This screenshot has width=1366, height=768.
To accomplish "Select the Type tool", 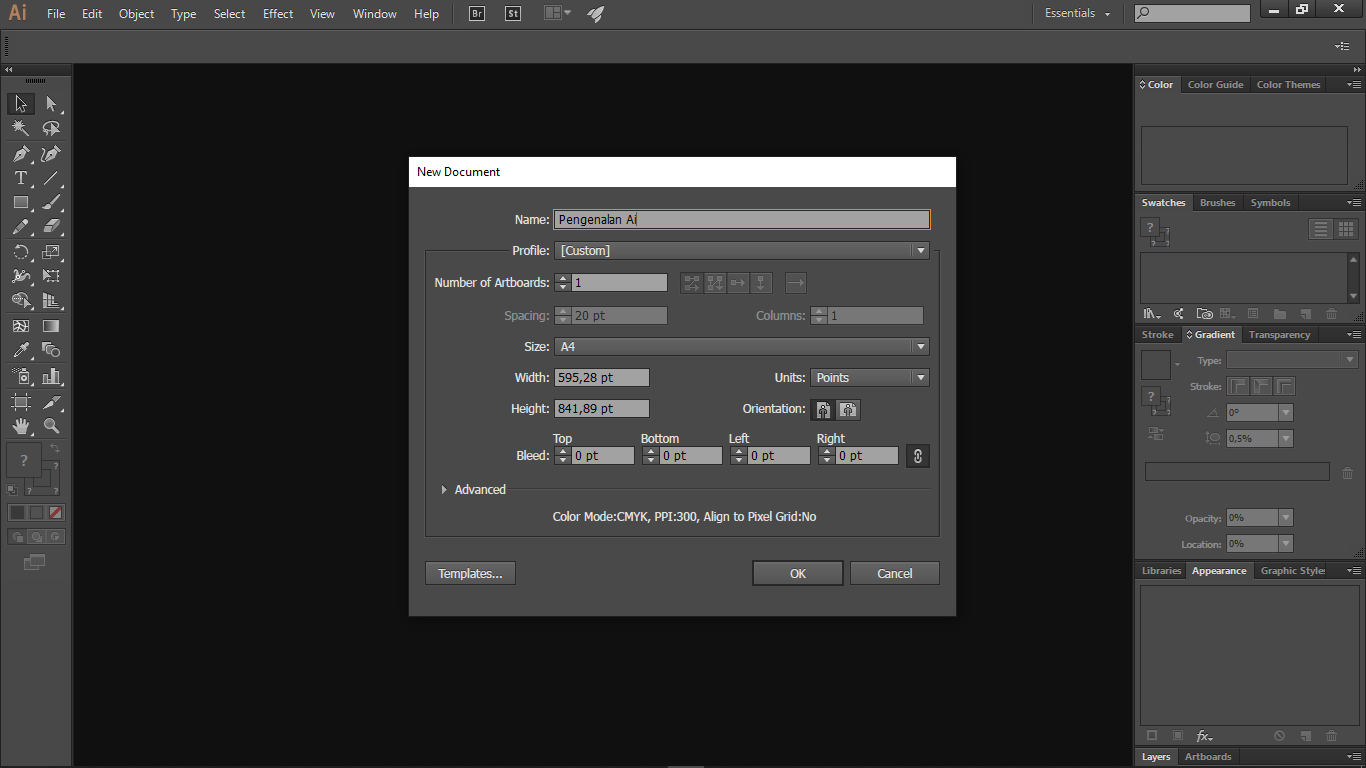I will coord(20,178).
